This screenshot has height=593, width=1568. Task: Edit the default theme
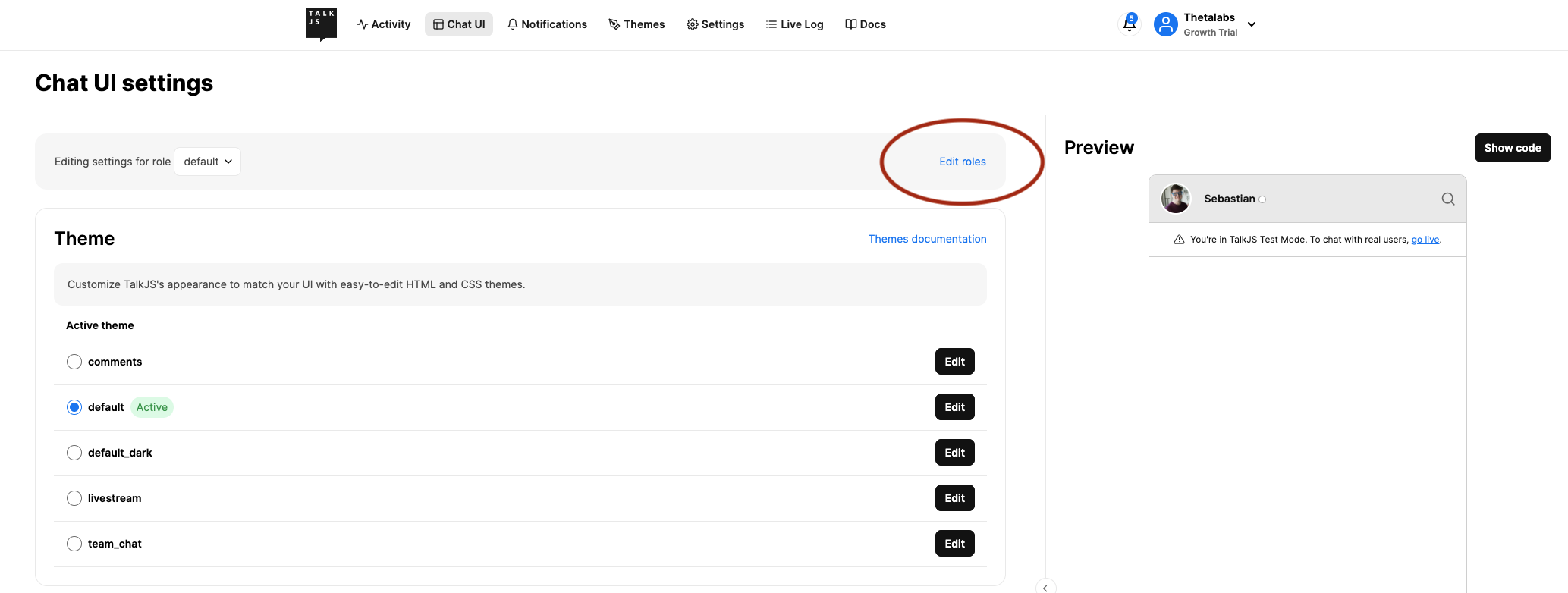pyautogui.click(x=954, y=407)
